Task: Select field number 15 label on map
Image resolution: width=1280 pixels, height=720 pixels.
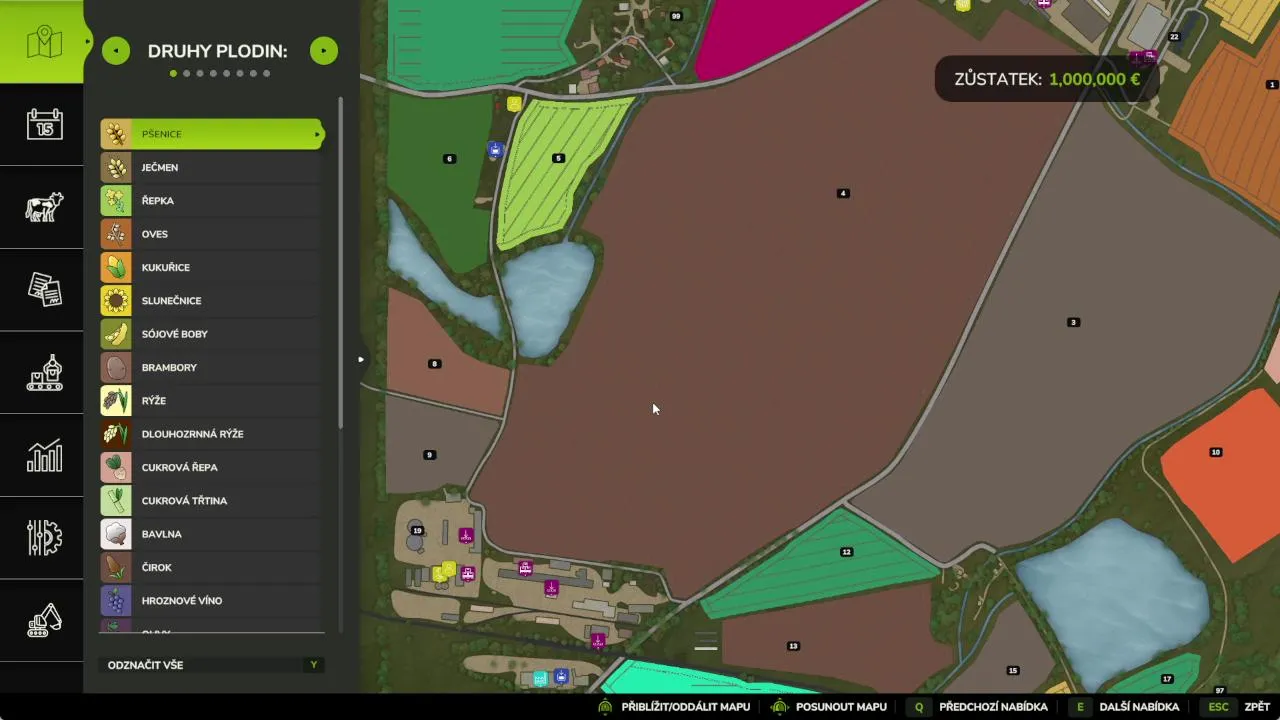Action: click(x=1013, y=670)
